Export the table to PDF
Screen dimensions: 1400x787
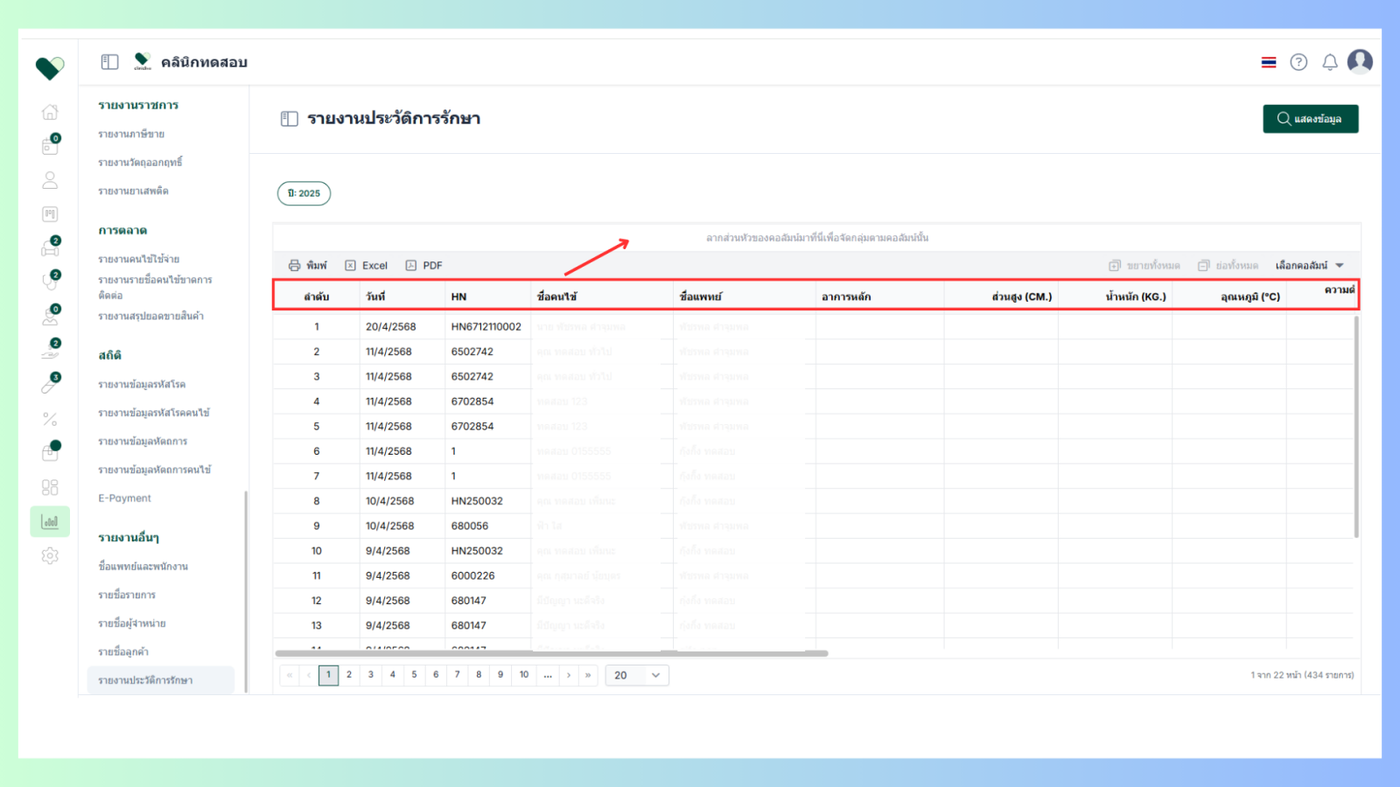point(424,266)
